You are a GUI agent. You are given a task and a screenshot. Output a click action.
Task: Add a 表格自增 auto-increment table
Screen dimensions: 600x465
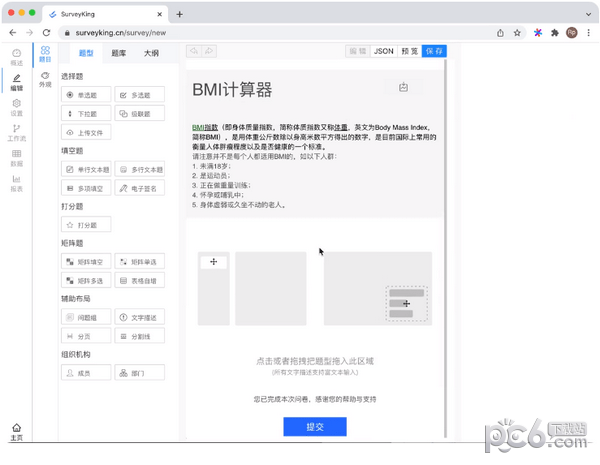pos(140,280)
